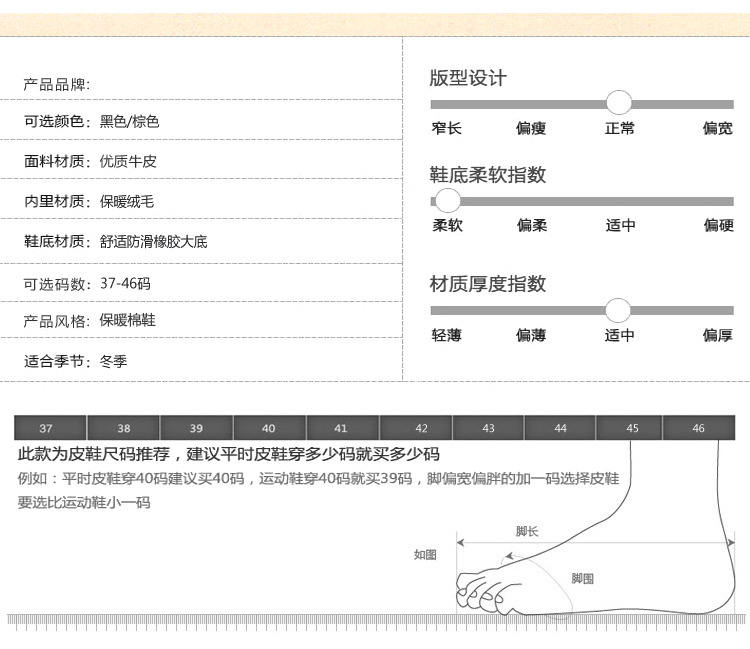Click the 材质厚度指数 slider handle
750x649 pixels.
tap(618, 310)
